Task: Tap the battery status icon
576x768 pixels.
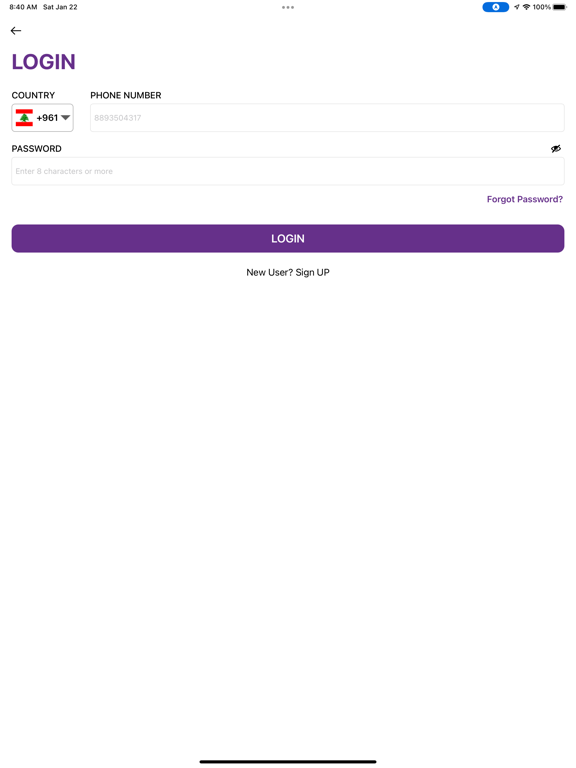Action: click(560, 7)
